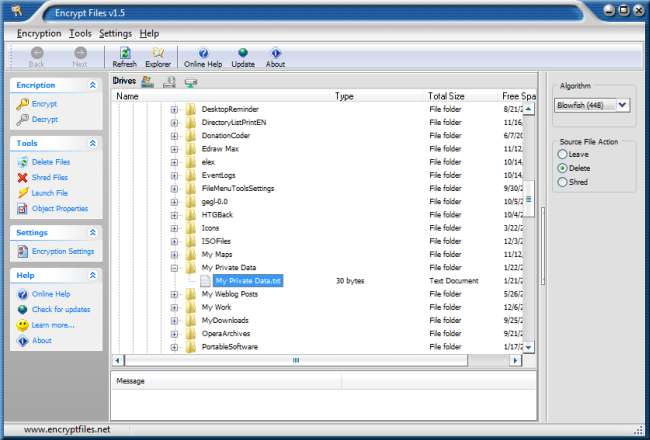Click the Check for updates link
650x440 pixels.
61,309
